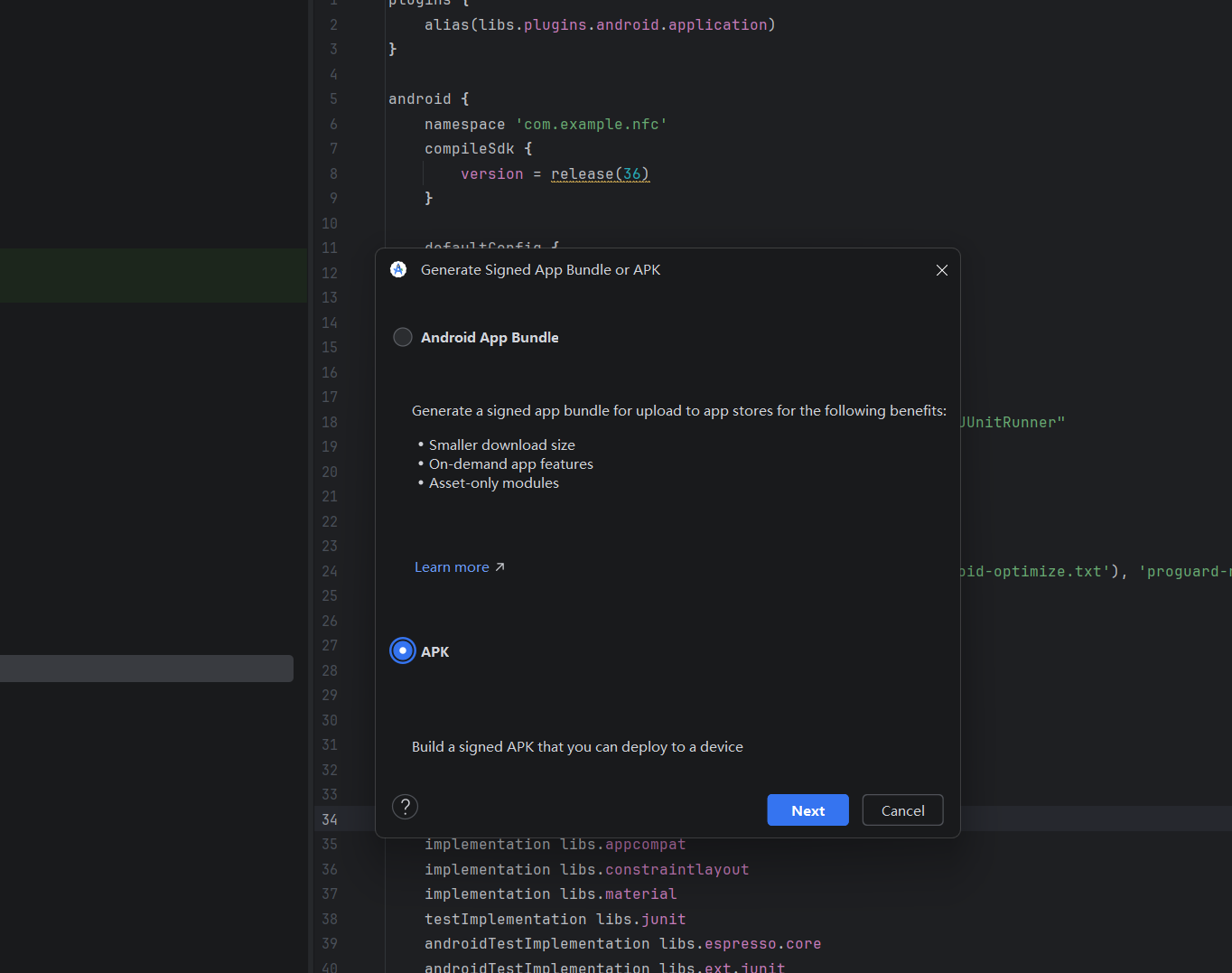1232x973 pixels.
Task: Click 'androidTestImplementation libs.espresso.core' line
Action: click(x=622, y=943)
